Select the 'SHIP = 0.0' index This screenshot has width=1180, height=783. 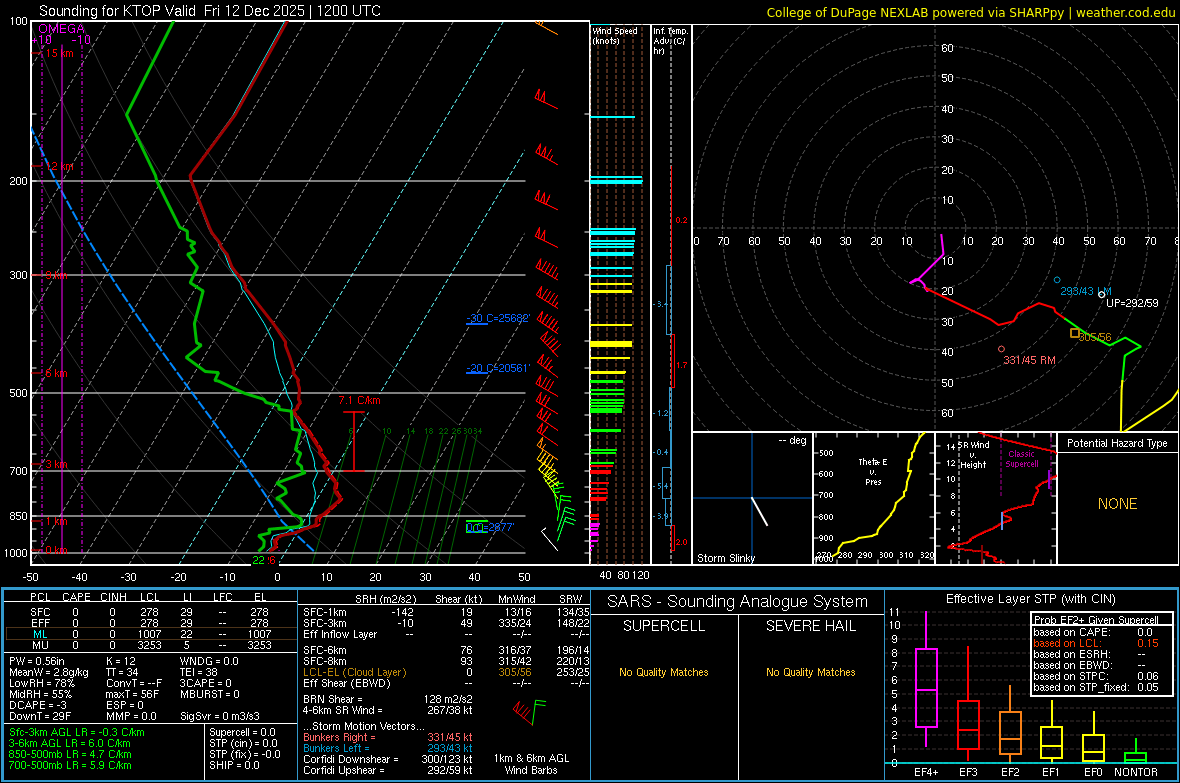tap(234, 765)
